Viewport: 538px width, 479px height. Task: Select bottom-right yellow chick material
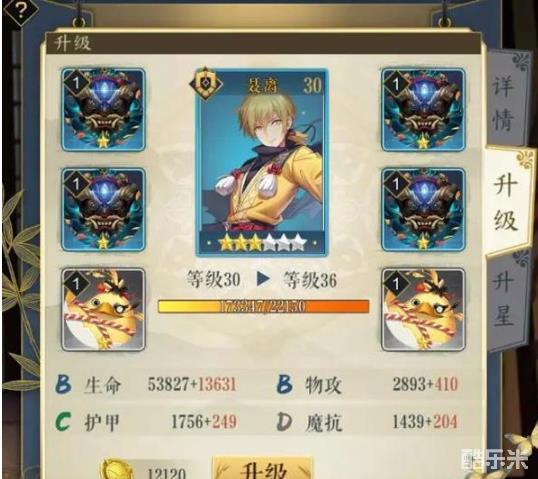[x=423, y=309]
